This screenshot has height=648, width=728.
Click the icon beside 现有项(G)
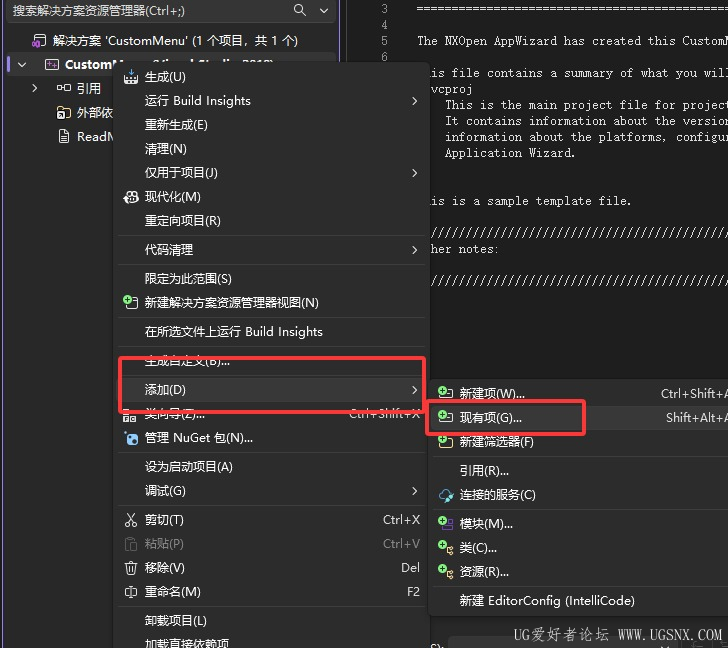point(445,416)
